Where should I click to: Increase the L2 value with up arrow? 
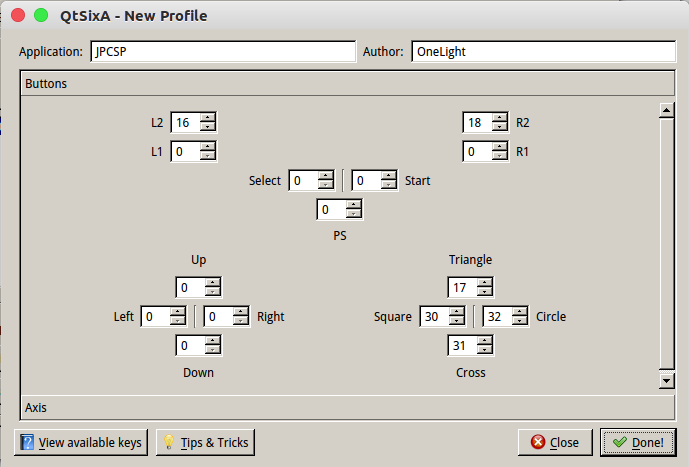click(208, 118)
